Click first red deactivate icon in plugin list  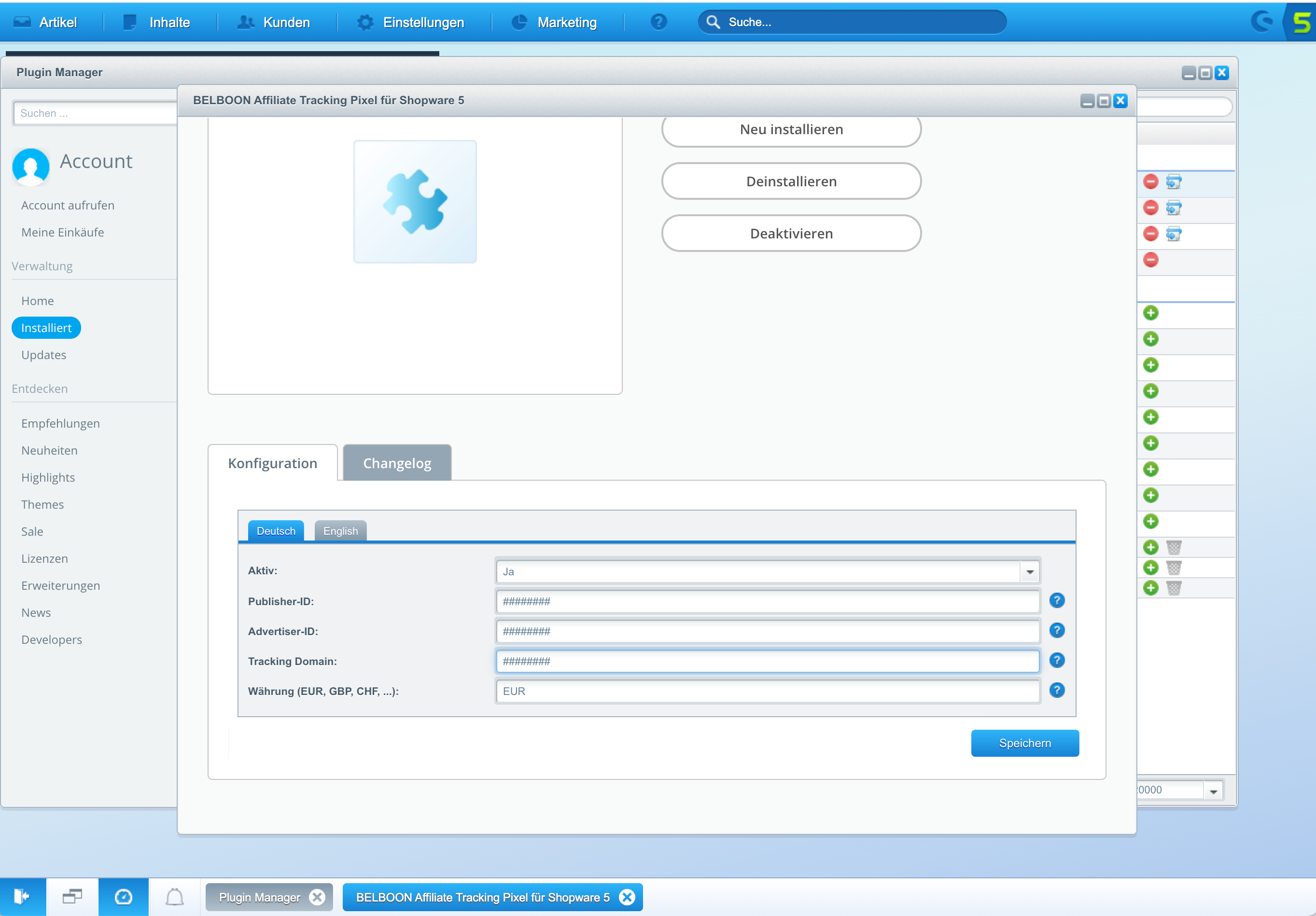1150,181
